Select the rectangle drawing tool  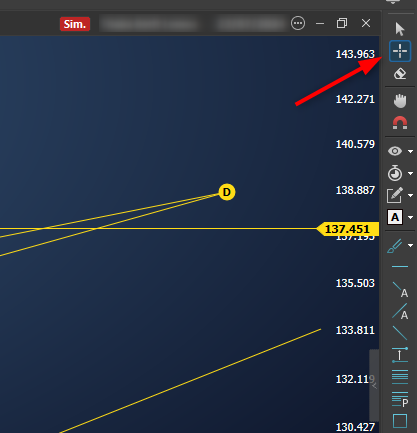(400, 421)
